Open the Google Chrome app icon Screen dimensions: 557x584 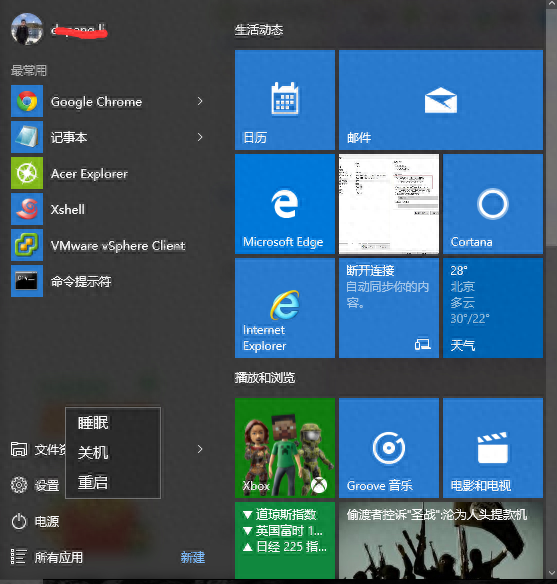[27, 101]
